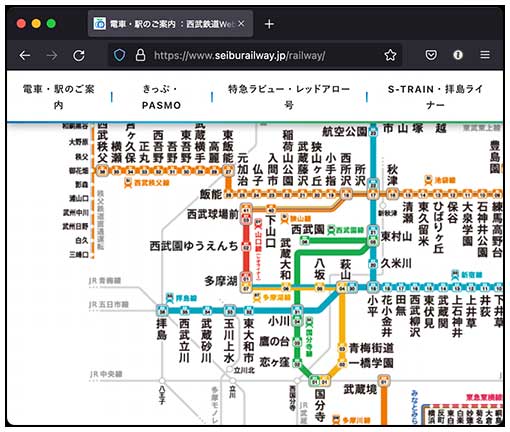
Task: Open S-TRAIN・拝島ライナー menu item
Action: pos(435,97)
